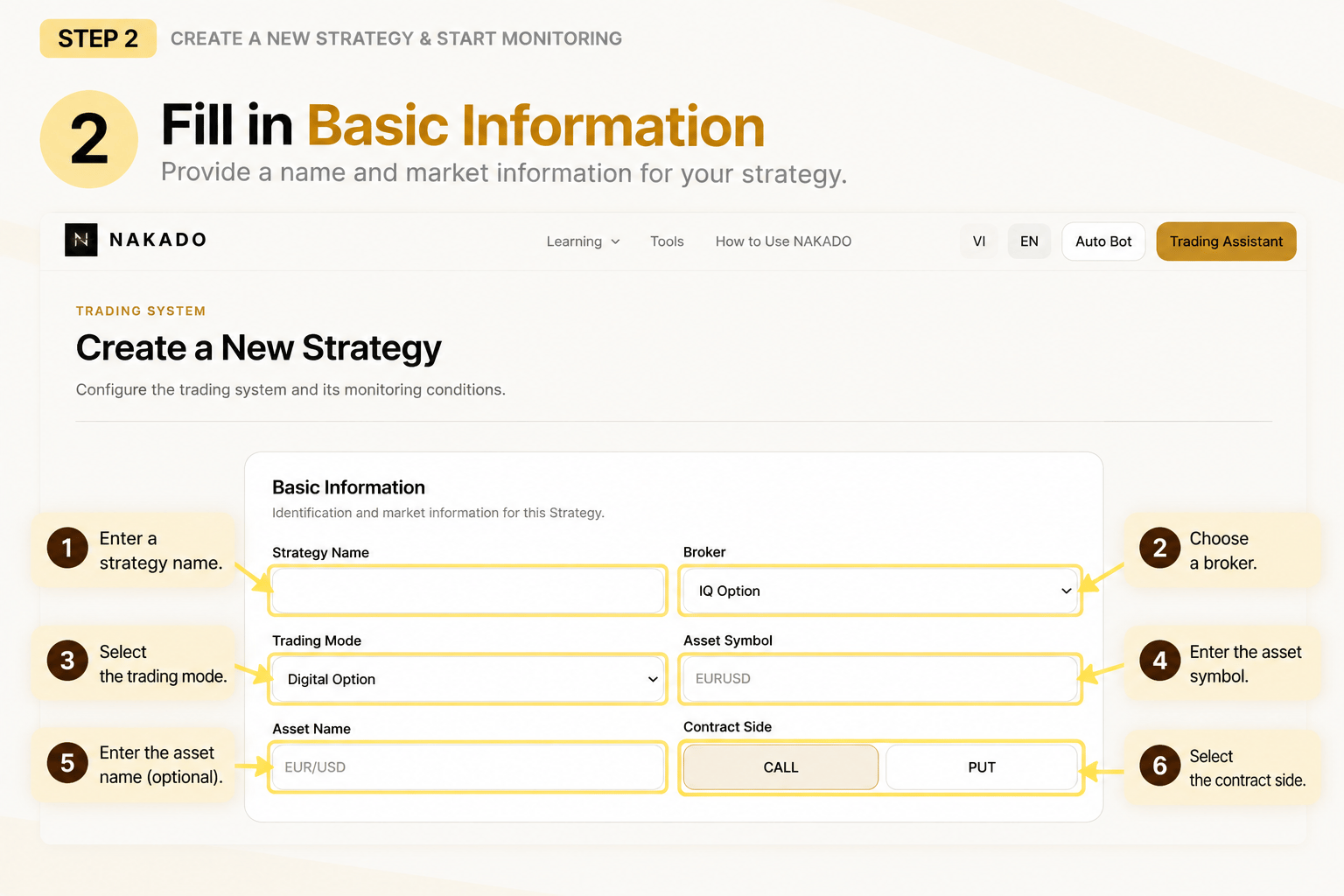Viewport: 1344px width, 896px height.
Task: Click the "Basic Information" section title
Action: 348,487
